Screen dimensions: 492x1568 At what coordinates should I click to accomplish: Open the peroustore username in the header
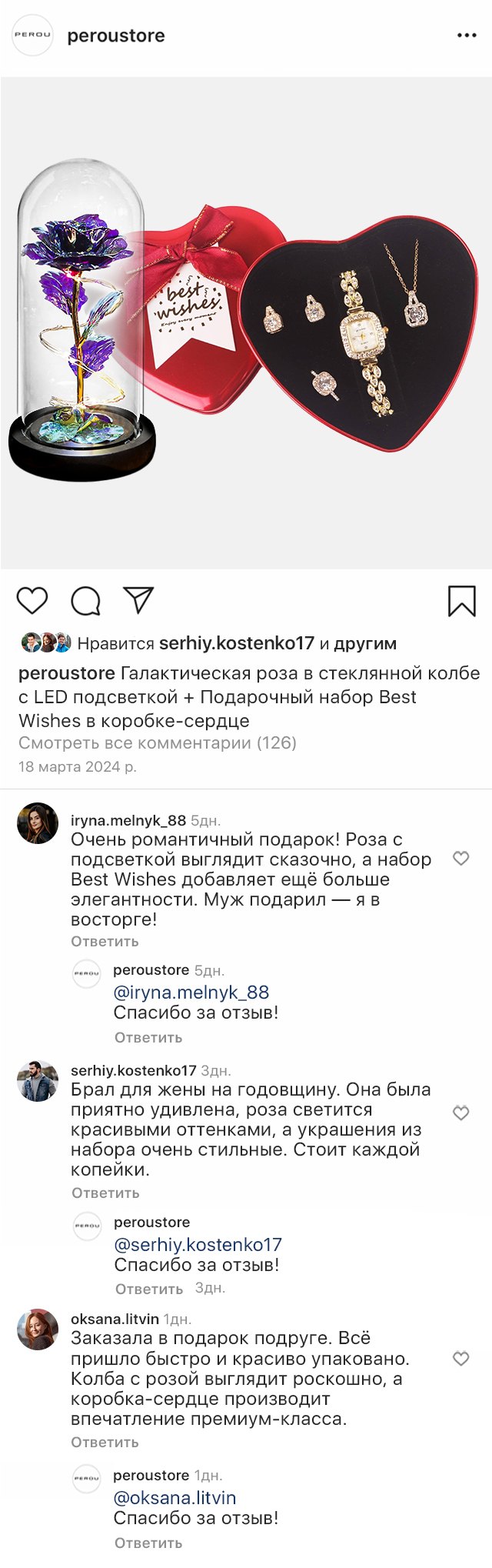pyautogui.click(x=116, y=36)
